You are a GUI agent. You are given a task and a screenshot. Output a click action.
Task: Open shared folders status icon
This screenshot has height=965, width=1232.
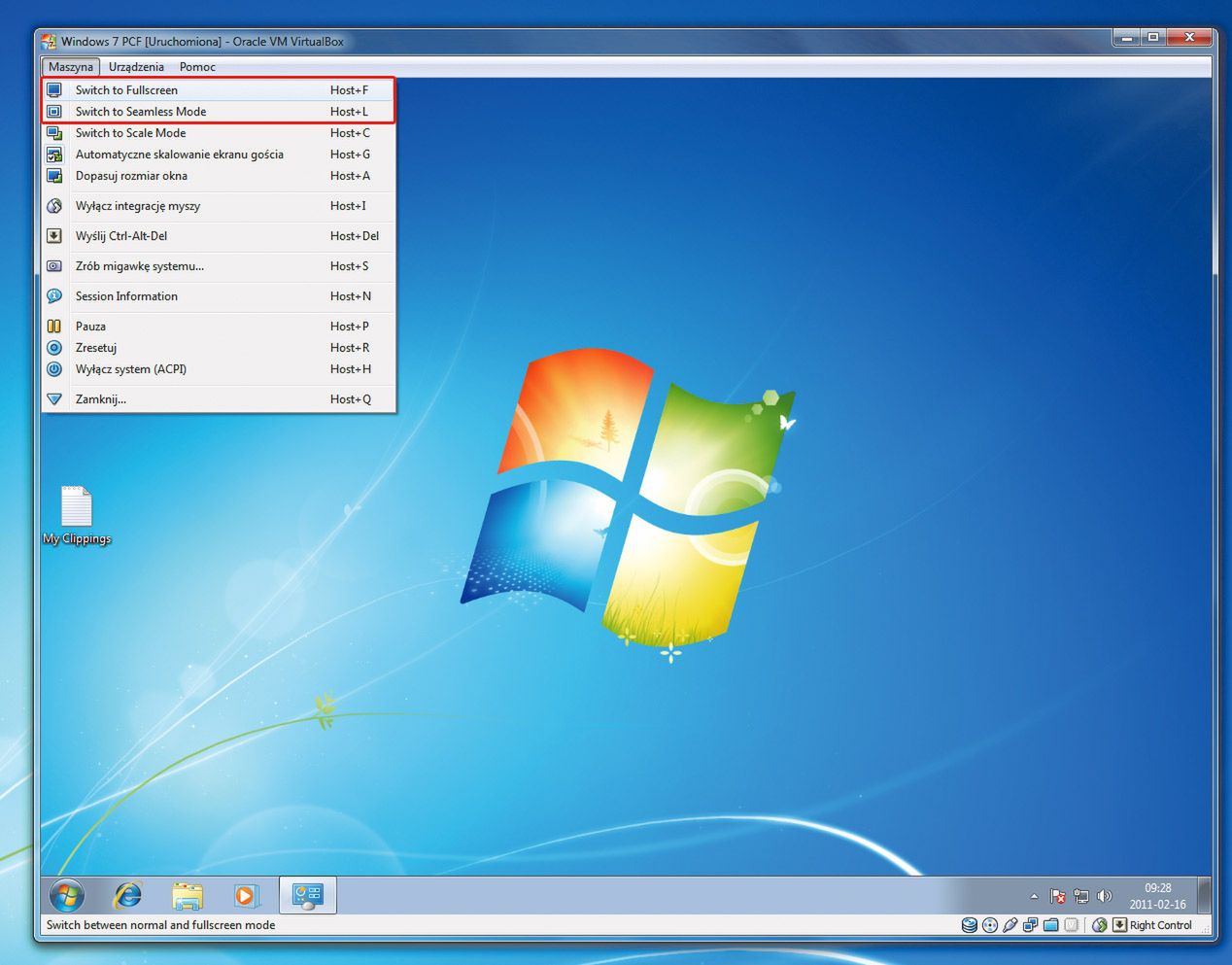tap(1050, 925)
